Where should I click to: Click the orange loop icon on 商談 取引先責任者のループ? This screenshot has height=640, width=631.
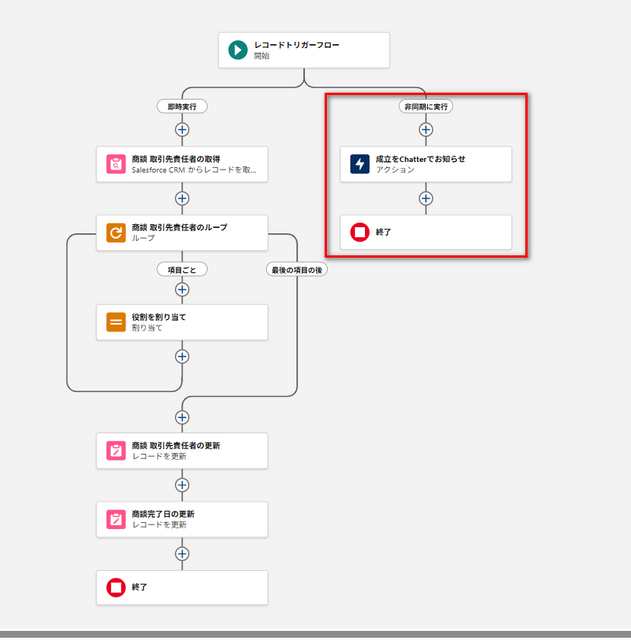(x=116, y=233)
